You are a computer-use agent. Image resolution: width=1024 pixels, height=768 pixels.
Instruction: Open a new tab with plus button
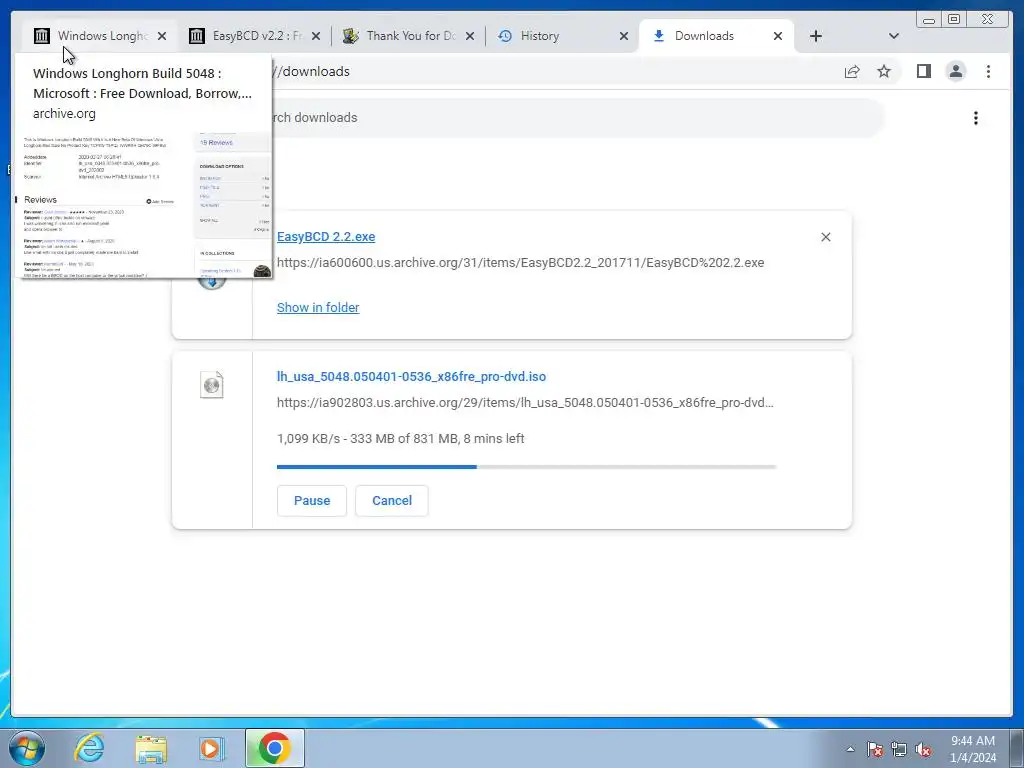tap(816, 36)
